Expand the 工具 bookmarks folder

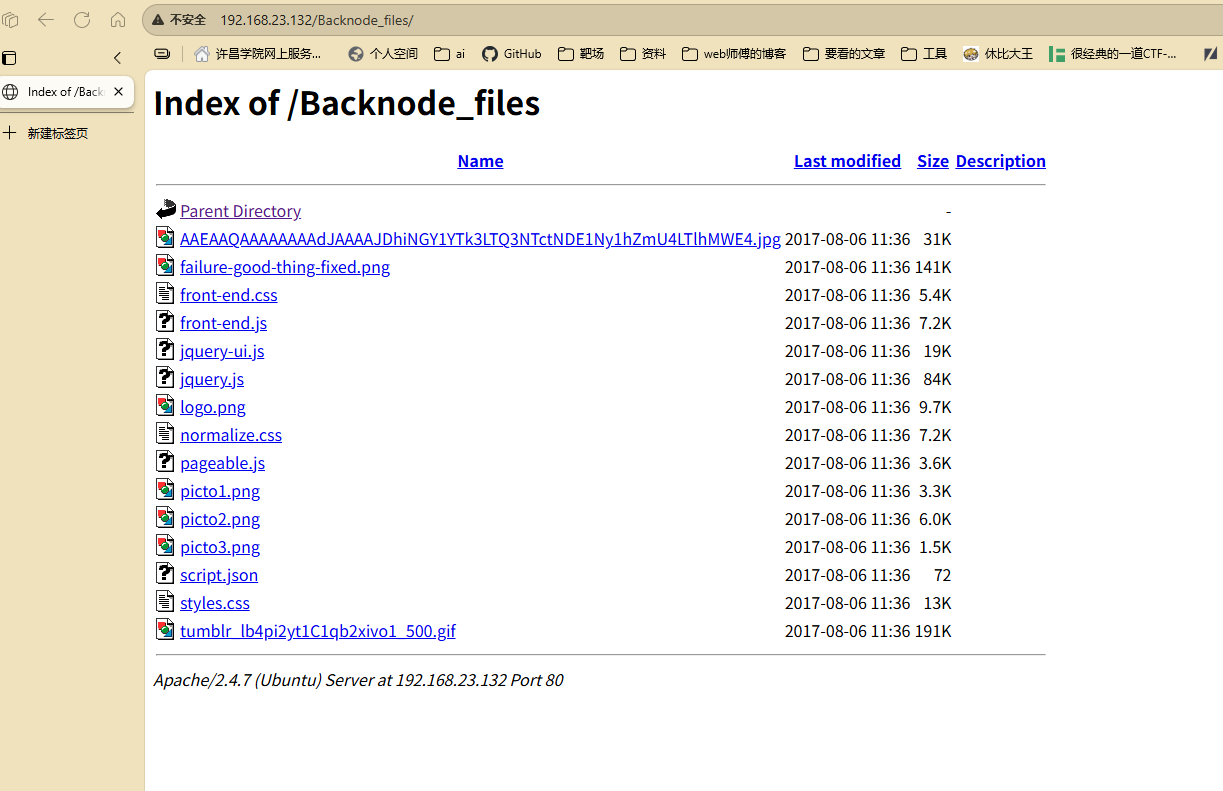click(924, 54)
